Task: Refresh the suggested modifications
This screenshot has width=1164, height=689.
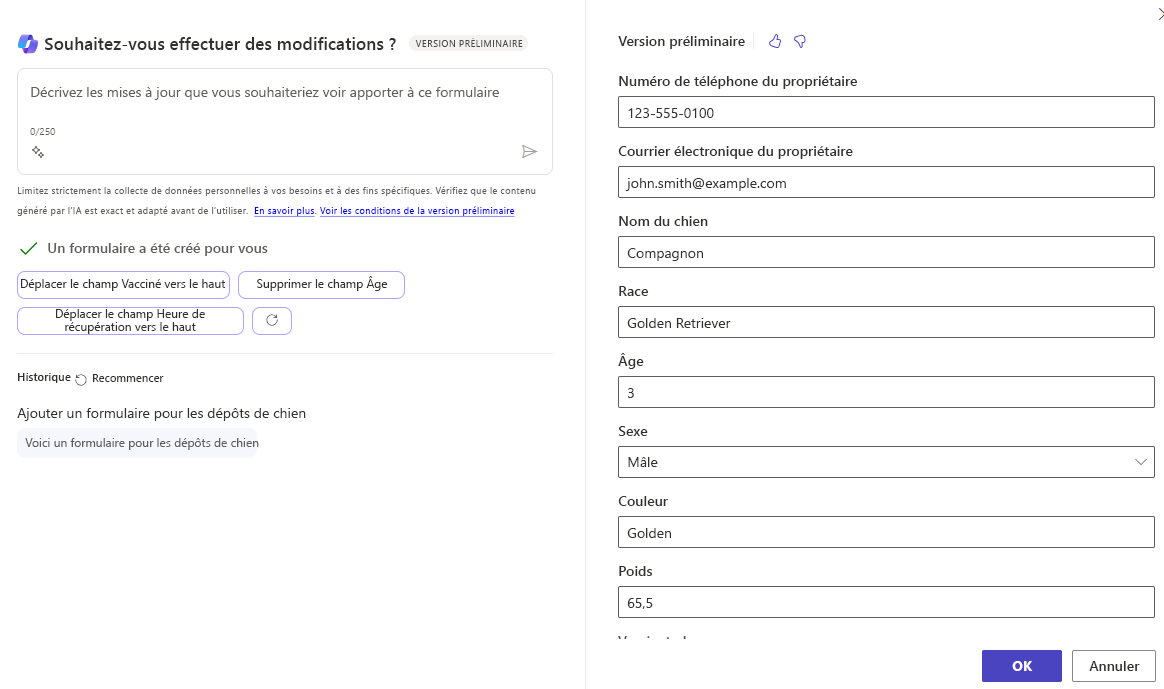Action: pos(272,320)
